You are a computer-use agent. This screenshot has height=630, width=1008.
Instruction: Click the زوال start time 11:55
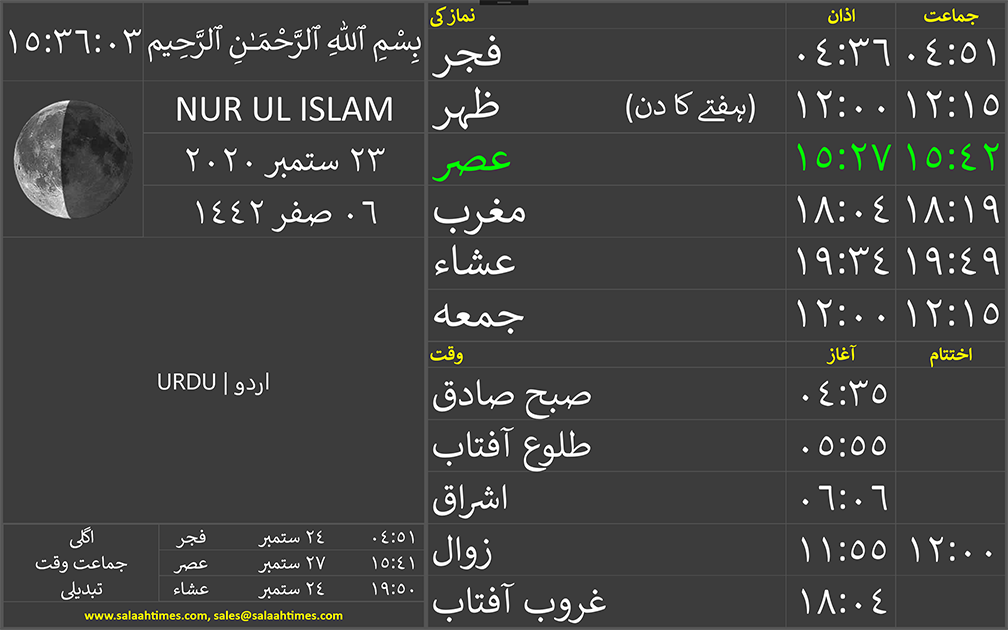(x=842, y=550)
